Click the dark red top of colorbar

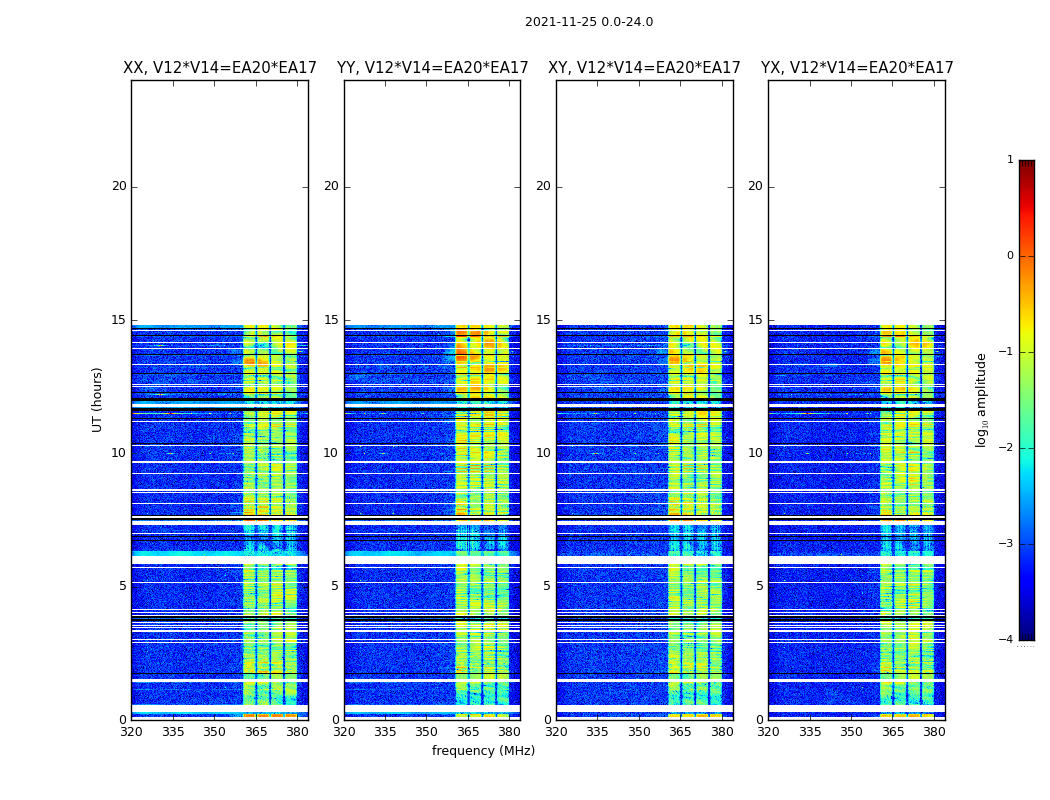[1027, 165]
